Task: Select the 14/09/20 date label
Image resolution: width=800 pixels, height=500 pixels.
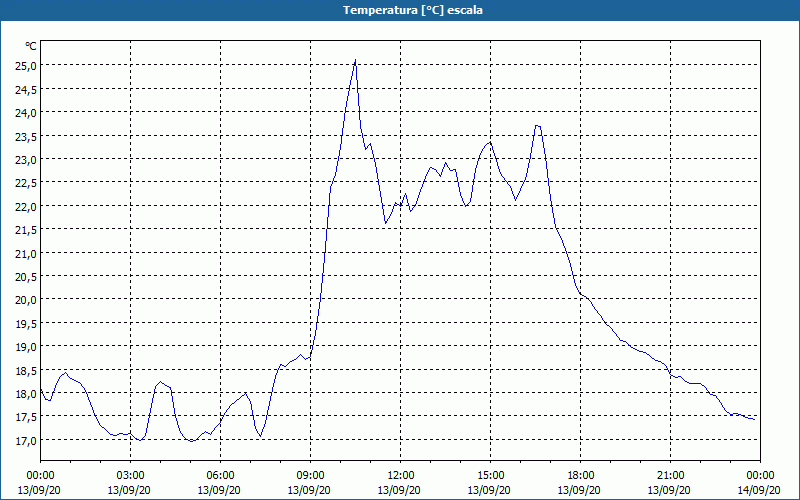Action: tap(759, 491)
